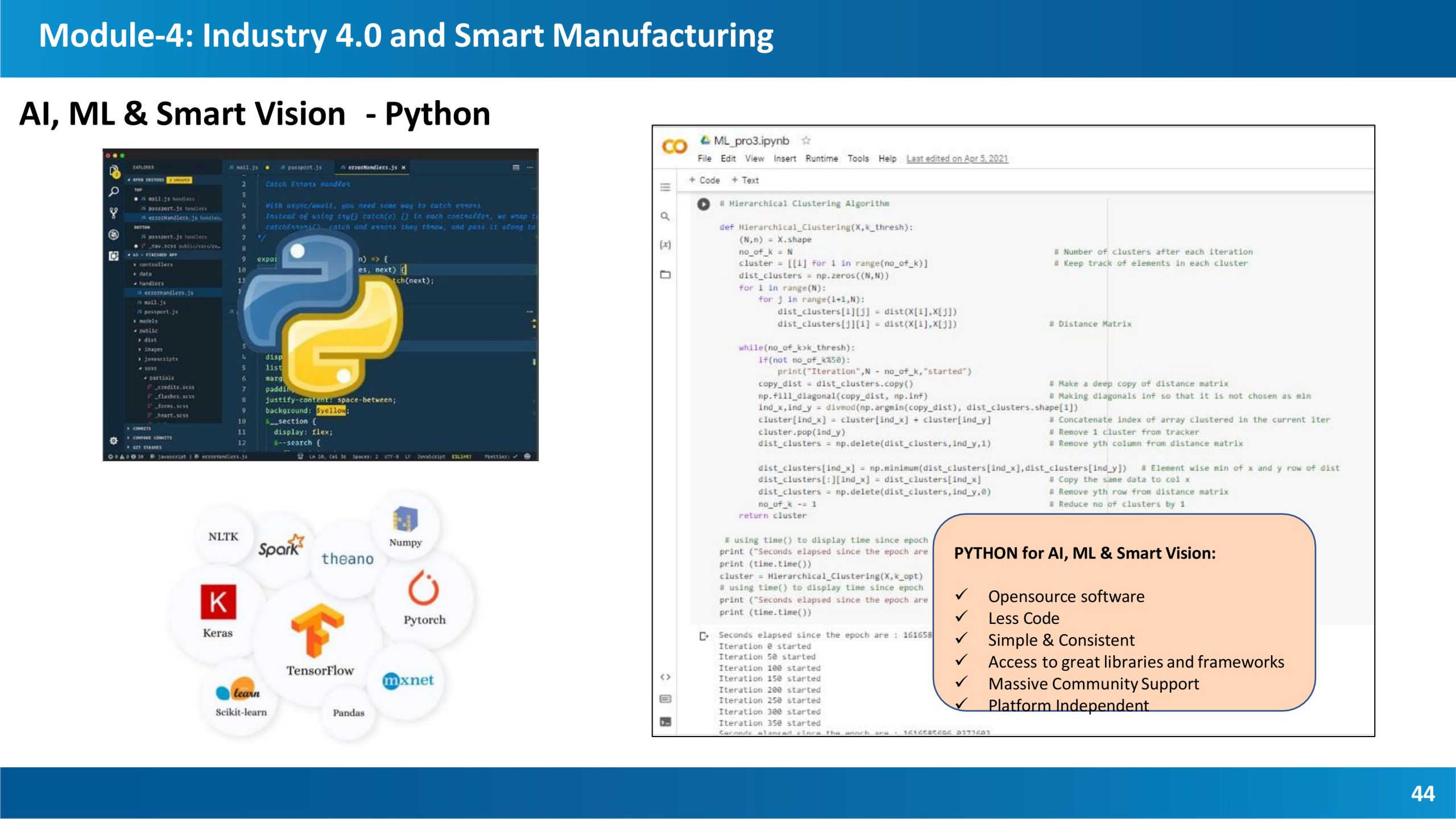Viewport: 1456px width, 819px height.
Task: Click ESLint in VS Code status bar
Action: pos(461,456)
